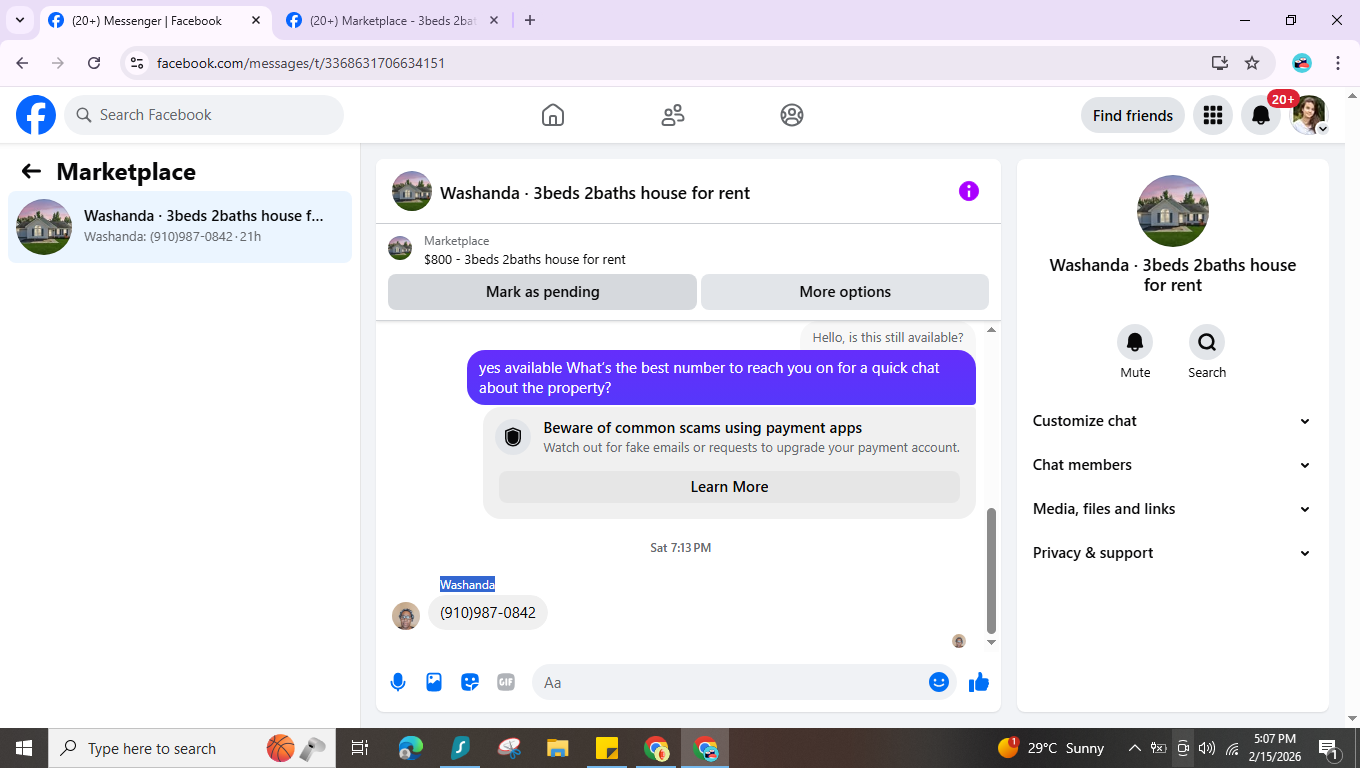Click the (910)987-0842 message bubble
This screenshot has height=768, width=1360.
[x=488, y=613]
